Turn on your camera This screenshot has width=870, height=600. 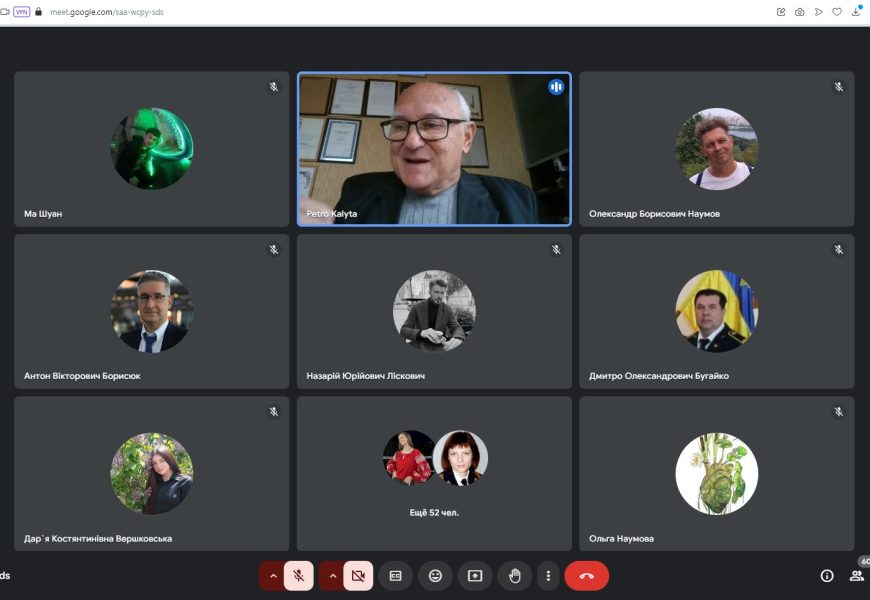358,576
